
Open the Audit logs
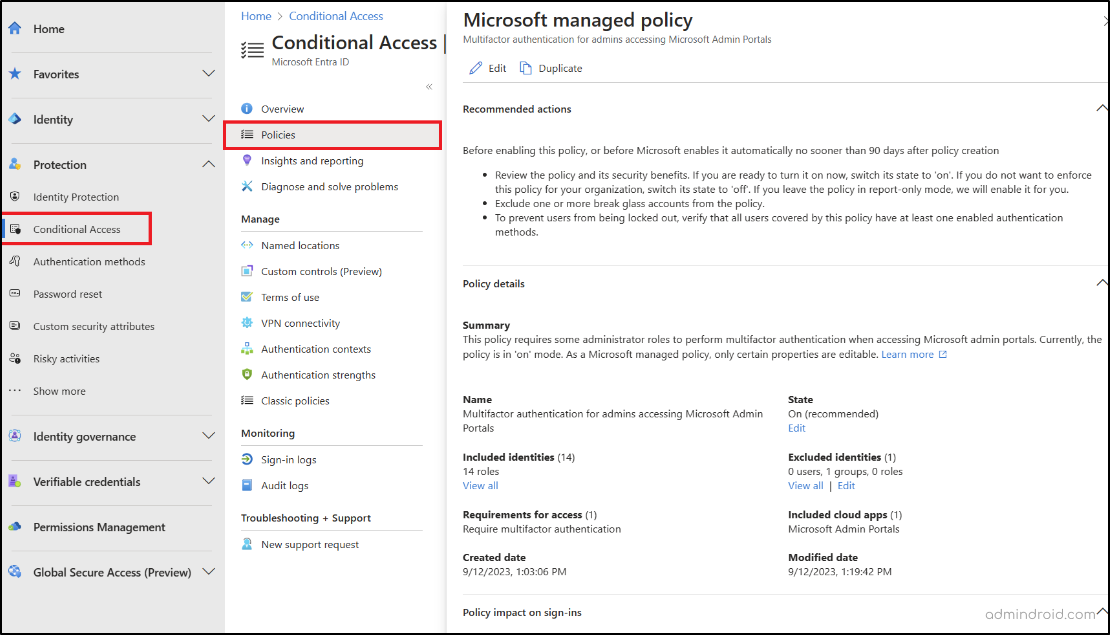pos(285,485)
